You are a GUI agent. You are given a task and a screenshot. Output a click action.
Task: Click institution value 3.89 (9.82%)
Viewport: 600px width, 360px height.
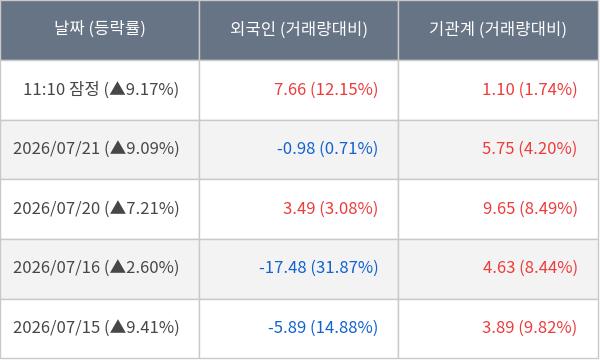pyautogui.click(x=529, y=327)
